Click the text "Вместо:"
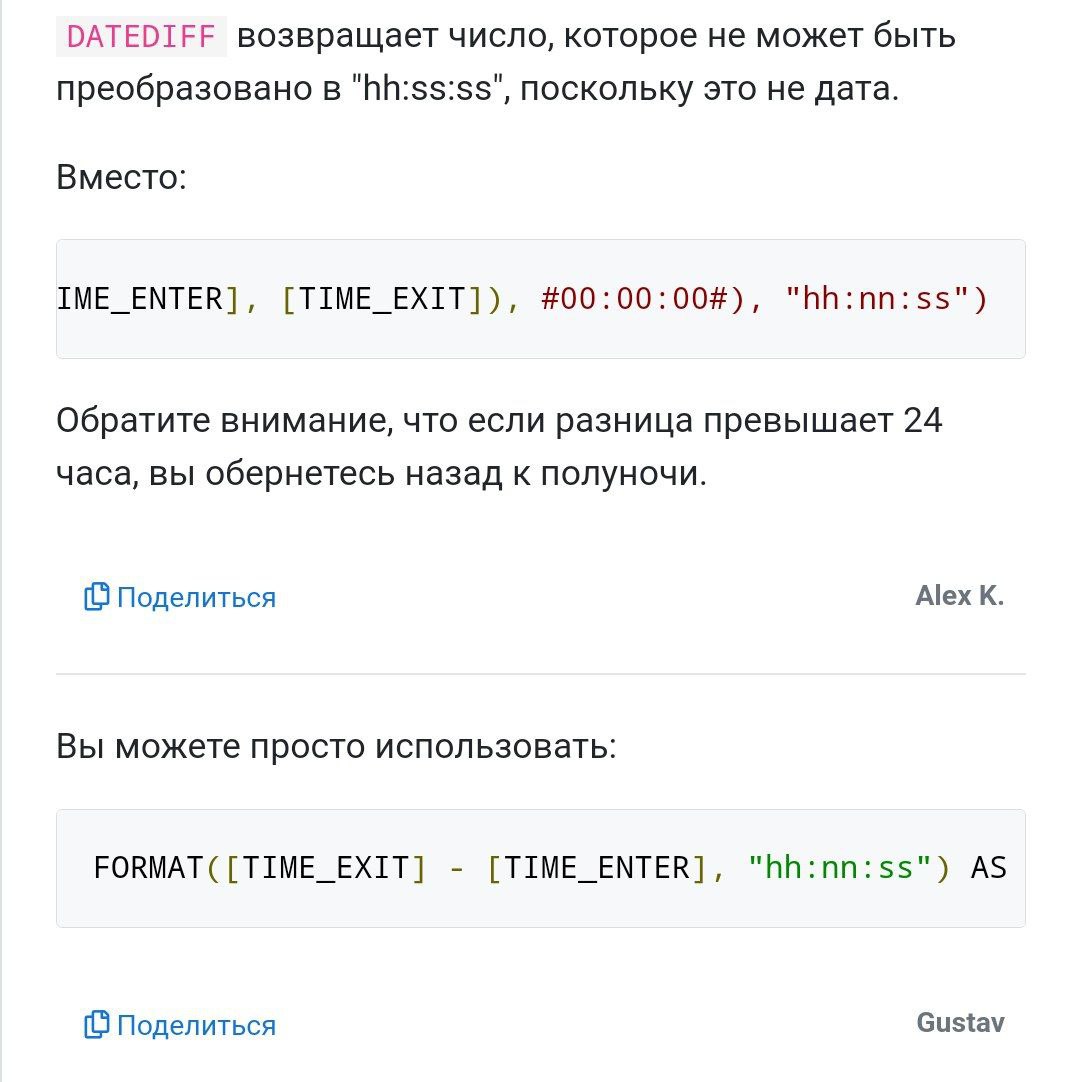This screenshot has height=1082, width=1080. click(121, 178)
